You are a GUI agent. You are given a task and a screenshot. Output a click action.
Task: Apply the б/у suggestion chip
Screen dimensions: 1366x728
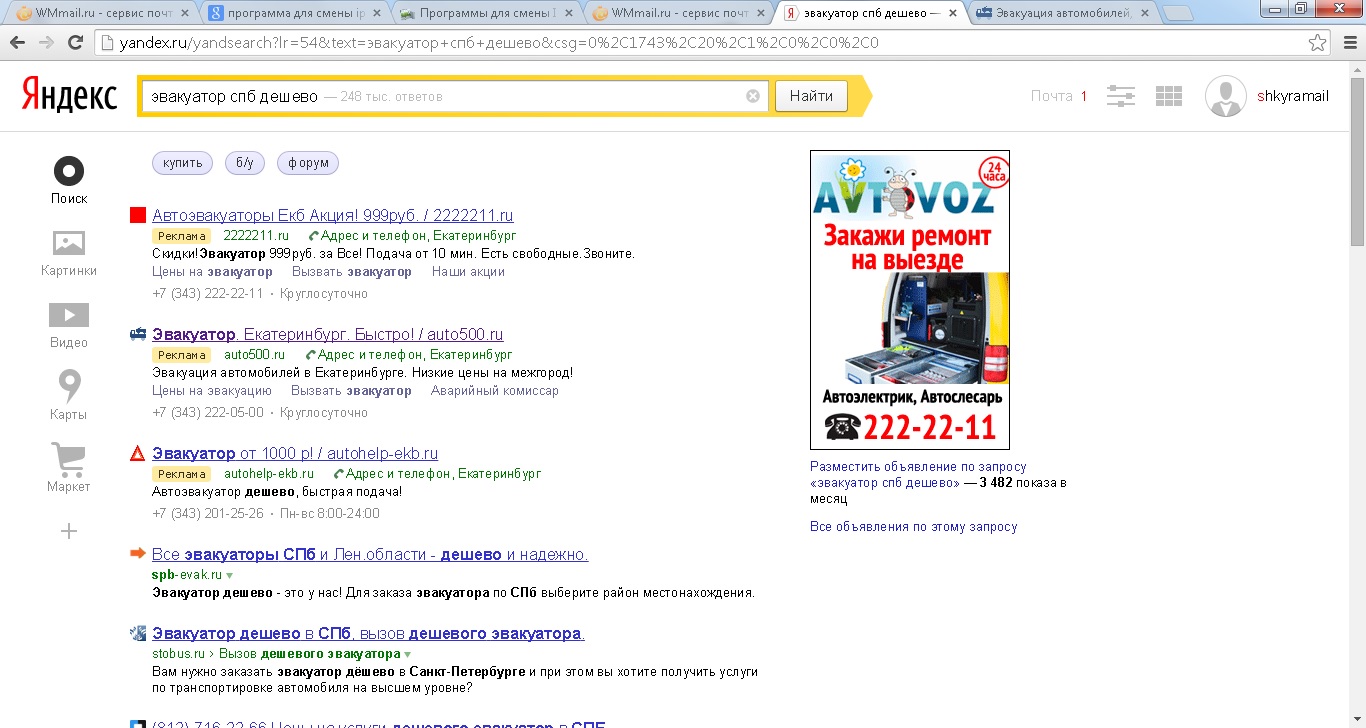tap(245, 163)
